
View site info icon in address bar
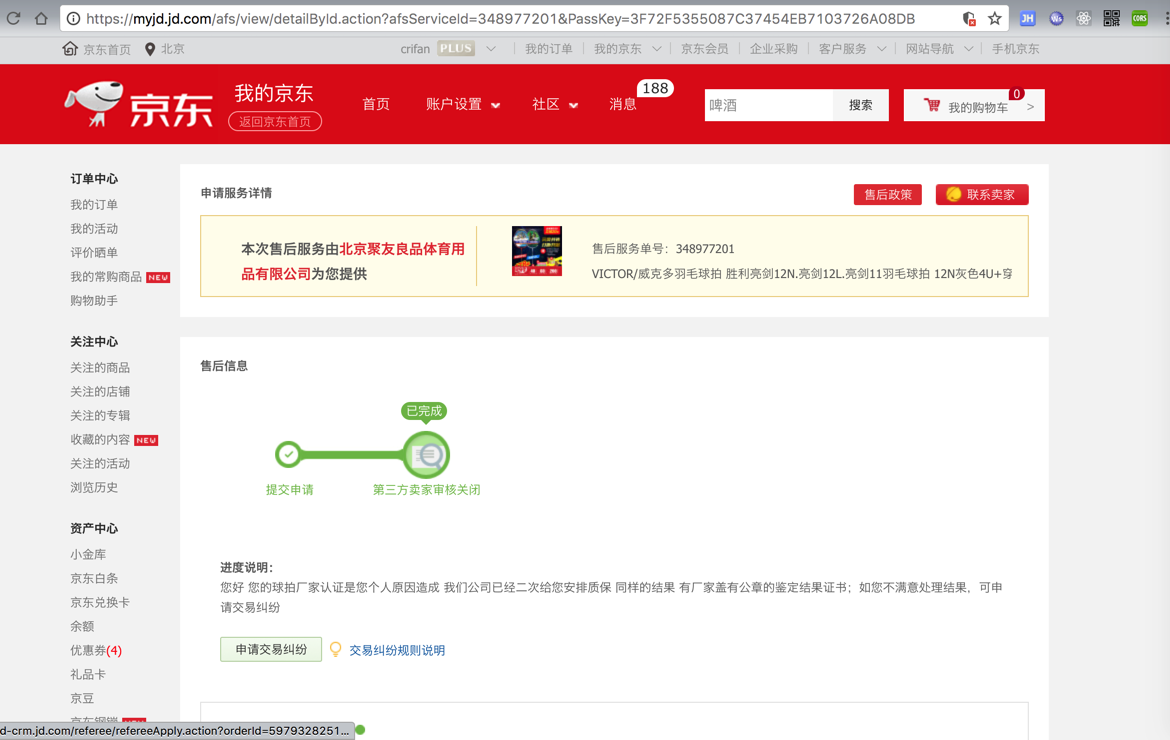point(73,19)
